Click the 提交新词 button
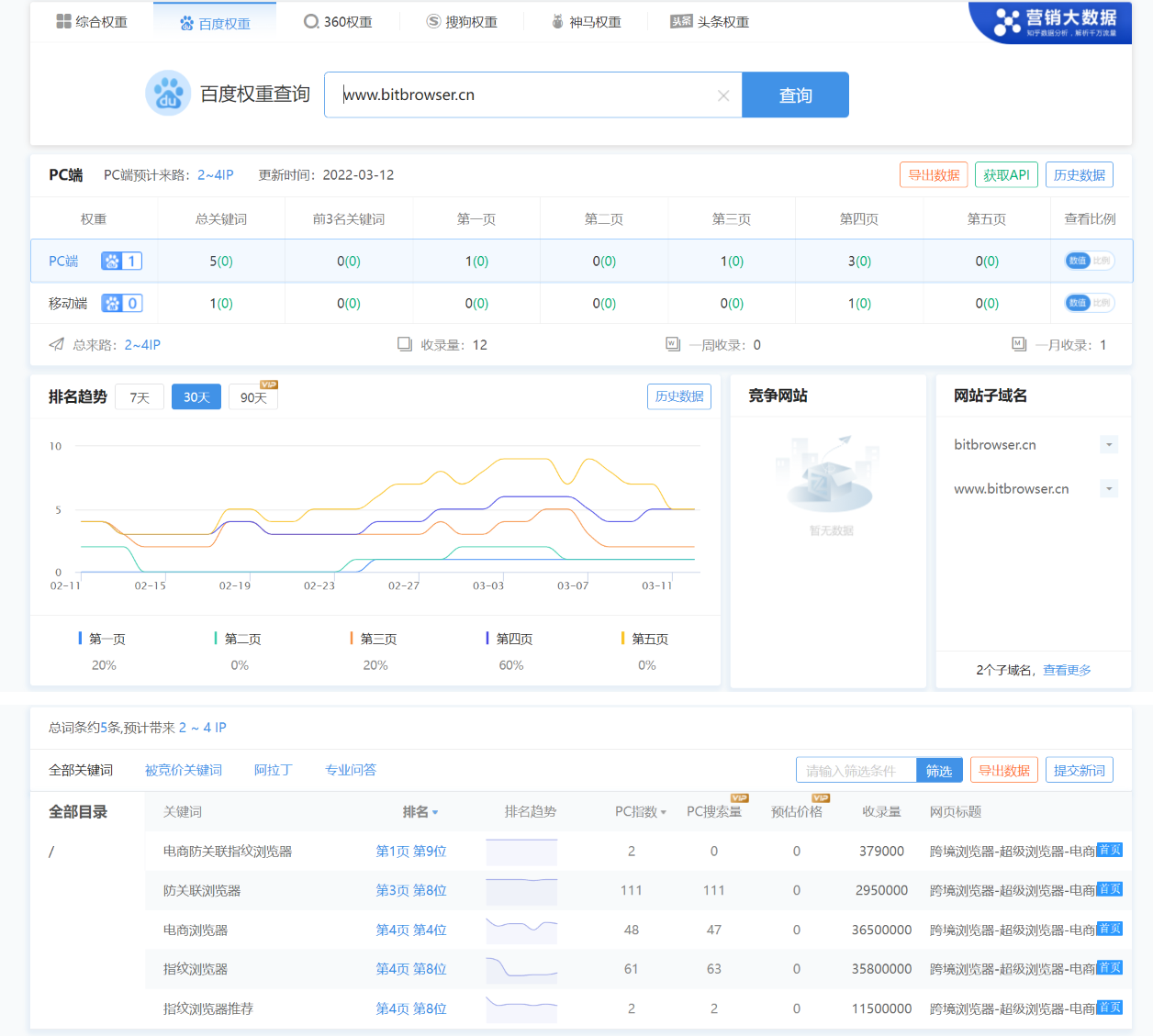The width and height of the screenshot is (1153, 1036). pyautogui.click(x=1080, y=770)
